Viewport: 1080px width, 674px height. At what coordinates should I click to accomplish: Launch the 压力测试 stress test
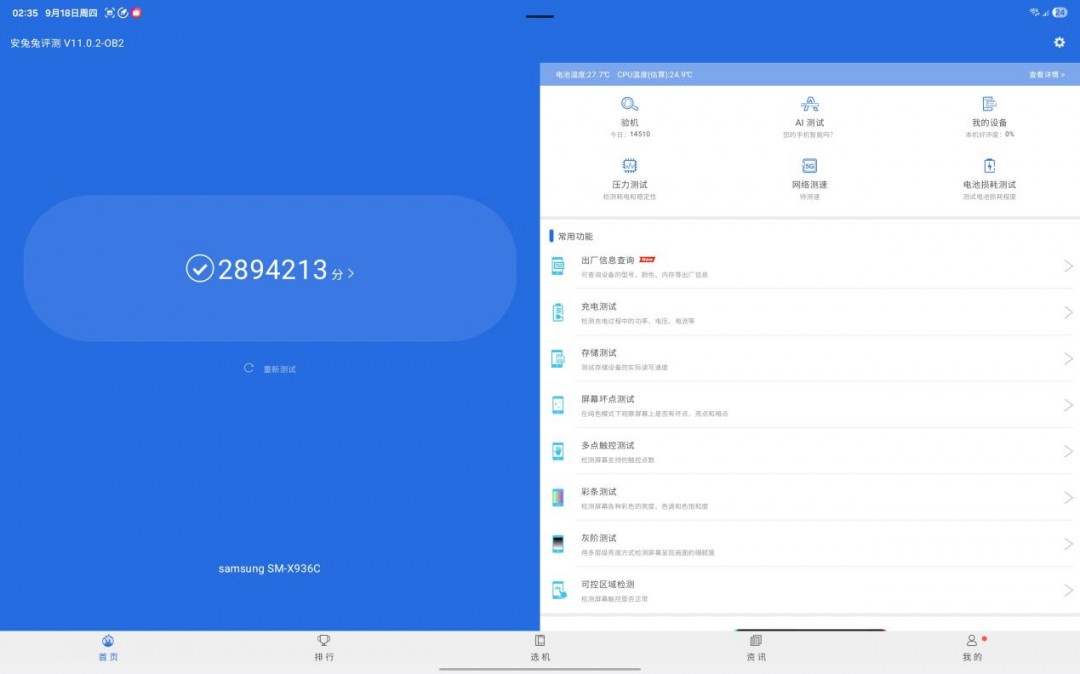[629, 166]
